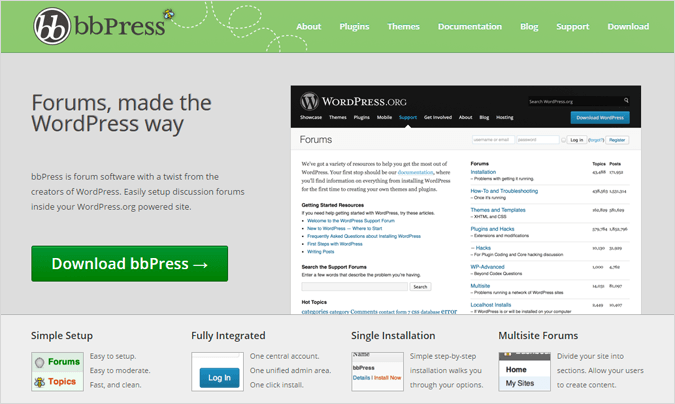The height and width of the screenshot is (404, 675).
Task: Toggle the remember me checkbox
Action: click(x=564, y=140)
